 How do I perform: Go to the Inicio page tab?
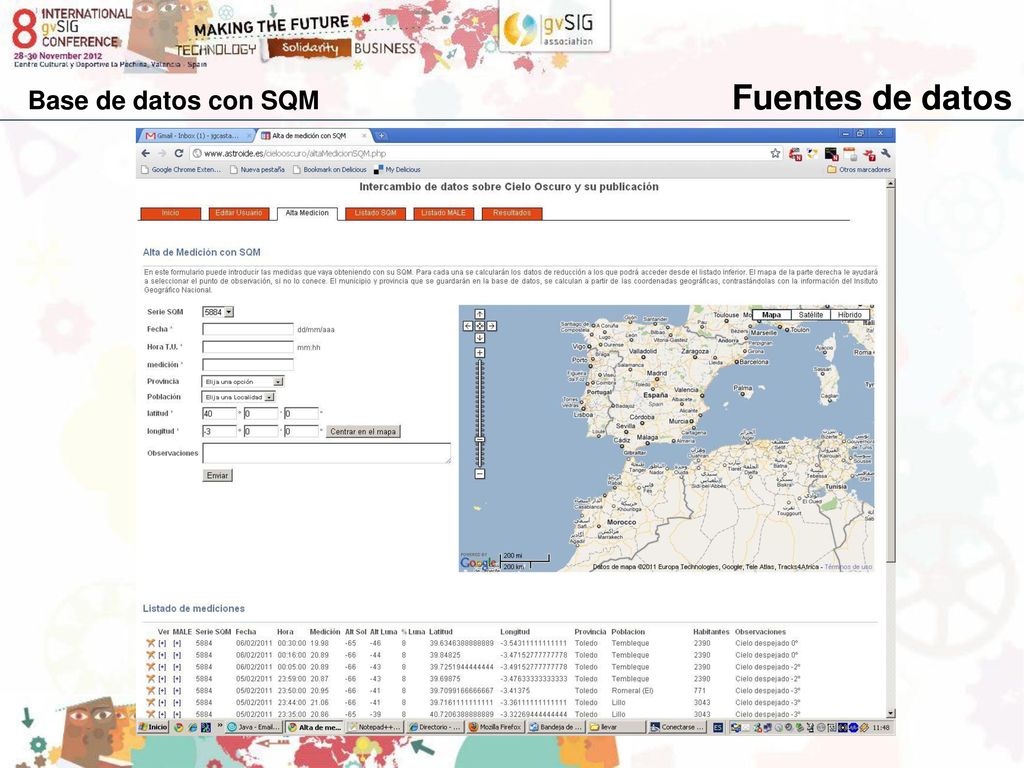click(170, 214)
